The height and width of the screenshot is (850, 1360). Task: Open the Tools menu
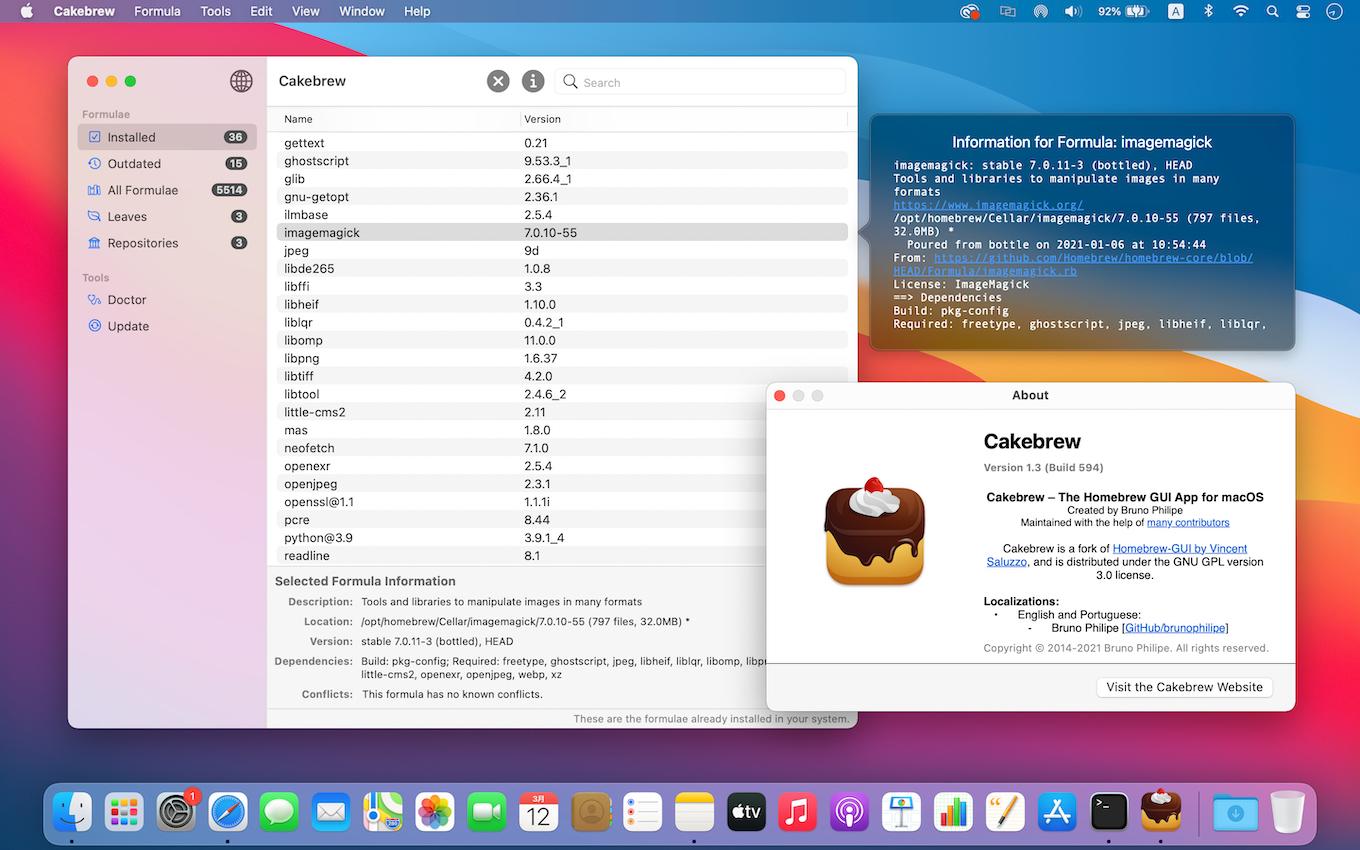pyautogui.click(x=215, y=11)
